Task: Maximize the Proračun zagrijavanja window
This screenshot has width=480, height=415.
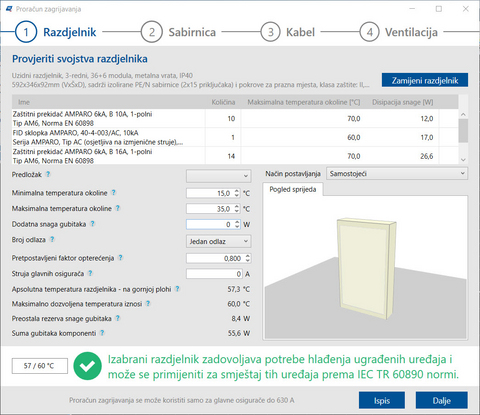Action: point(439,9)
